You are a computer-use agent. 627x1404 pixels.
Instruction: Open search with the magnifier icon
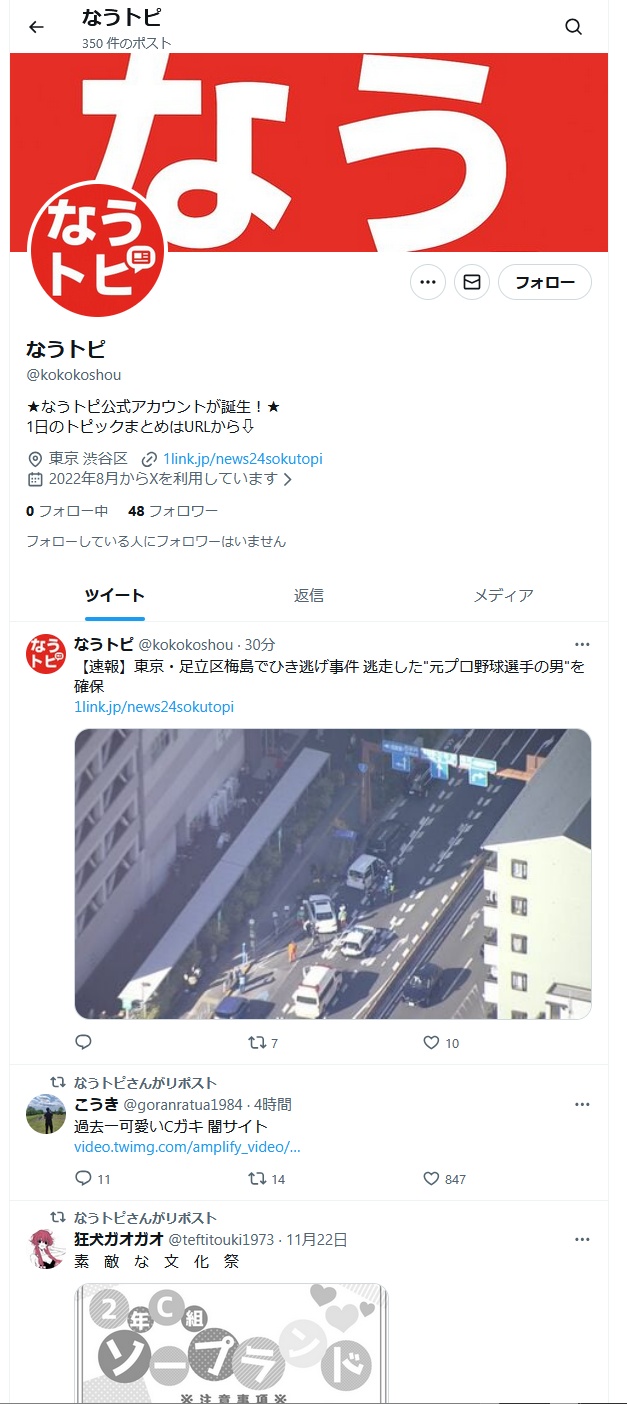[573, 27]
